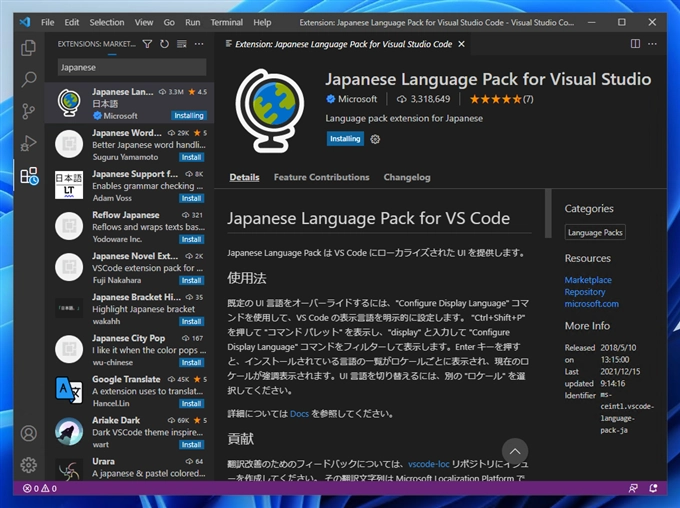Click the scroll-to-top arrow button

point(514,451)
